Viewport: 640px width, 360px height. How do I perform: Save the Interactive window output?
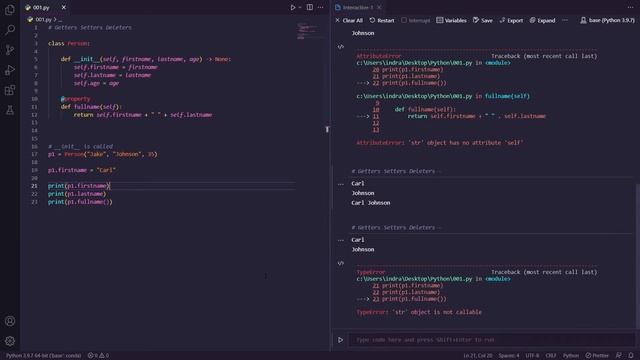[483, 20]
